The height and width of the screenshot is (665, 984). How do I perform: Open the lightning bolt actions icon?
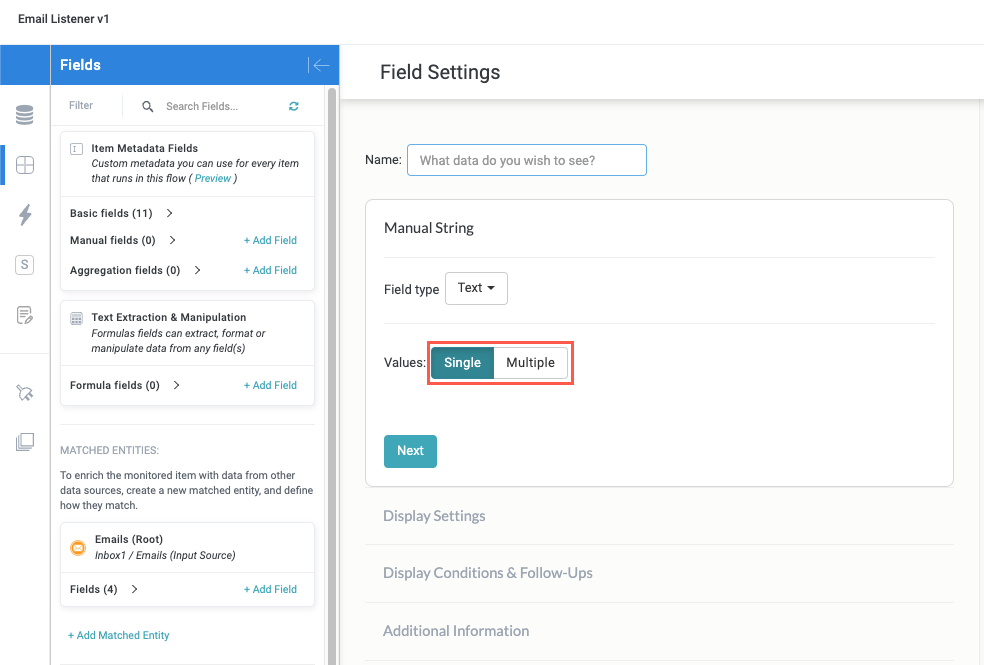[25, 214]
